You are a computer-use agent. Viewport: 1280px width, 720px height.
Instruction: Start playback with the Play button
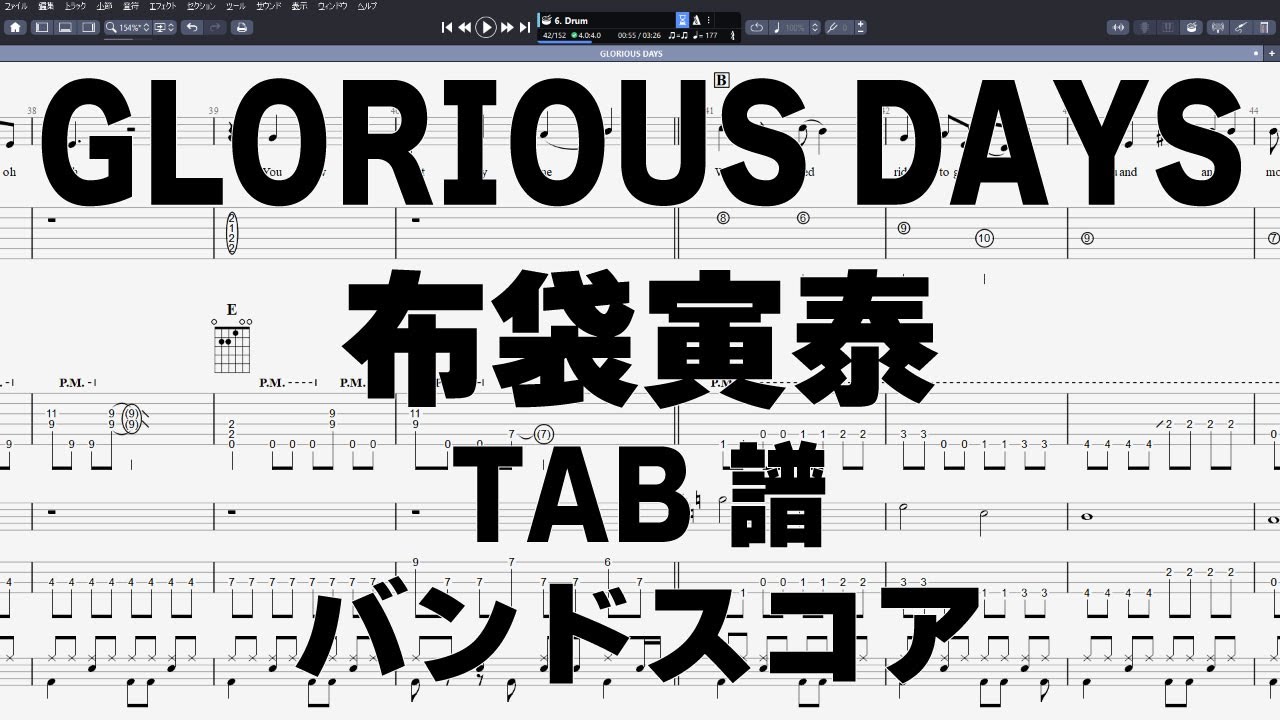[485, 27]
